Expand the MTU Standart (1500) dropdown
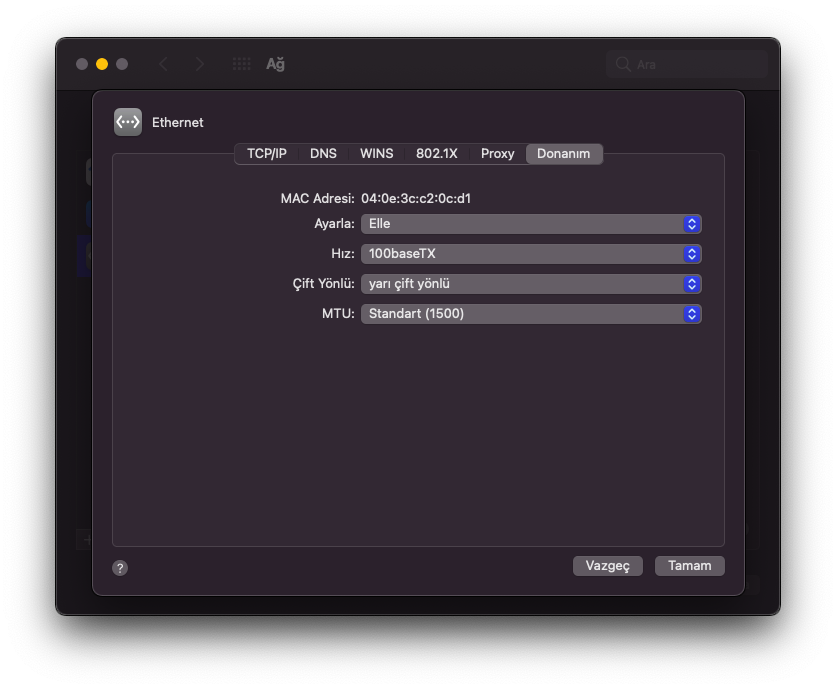 (x=530, y=314)
